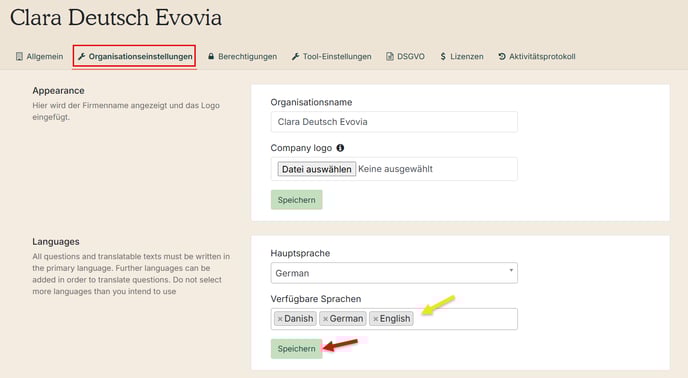Viewport: 688px width, 378px height.
Task: Save the Appearance section with Speichern
Action: pos(296,200)
